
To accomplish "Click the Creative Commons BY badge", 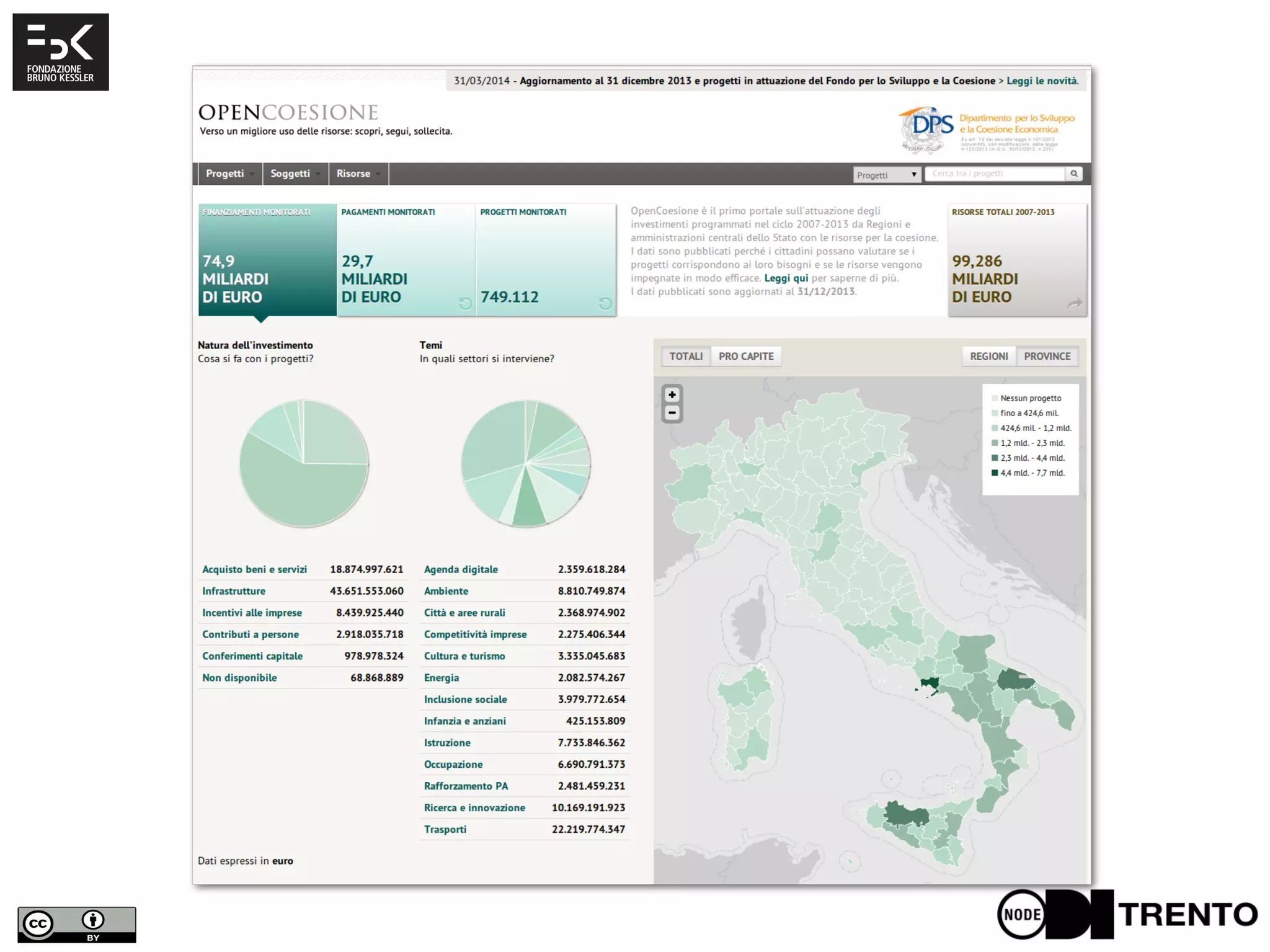I will click(x=76, y=924).
